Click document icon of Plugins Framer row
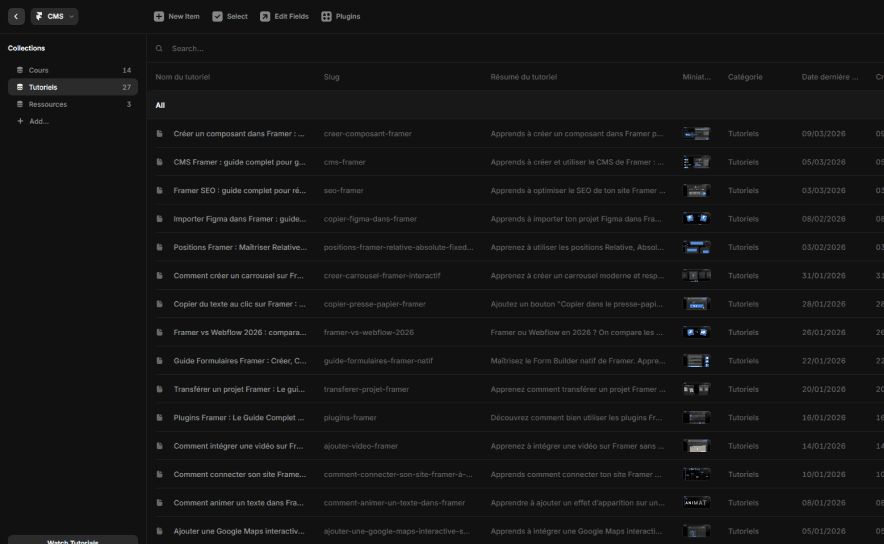The image size is (884, 544). [x=160, y=417]
